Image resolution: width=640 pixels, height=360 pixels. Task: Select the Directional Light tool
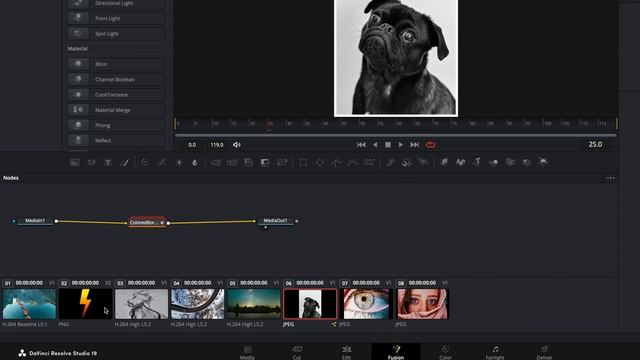(116, 4)
